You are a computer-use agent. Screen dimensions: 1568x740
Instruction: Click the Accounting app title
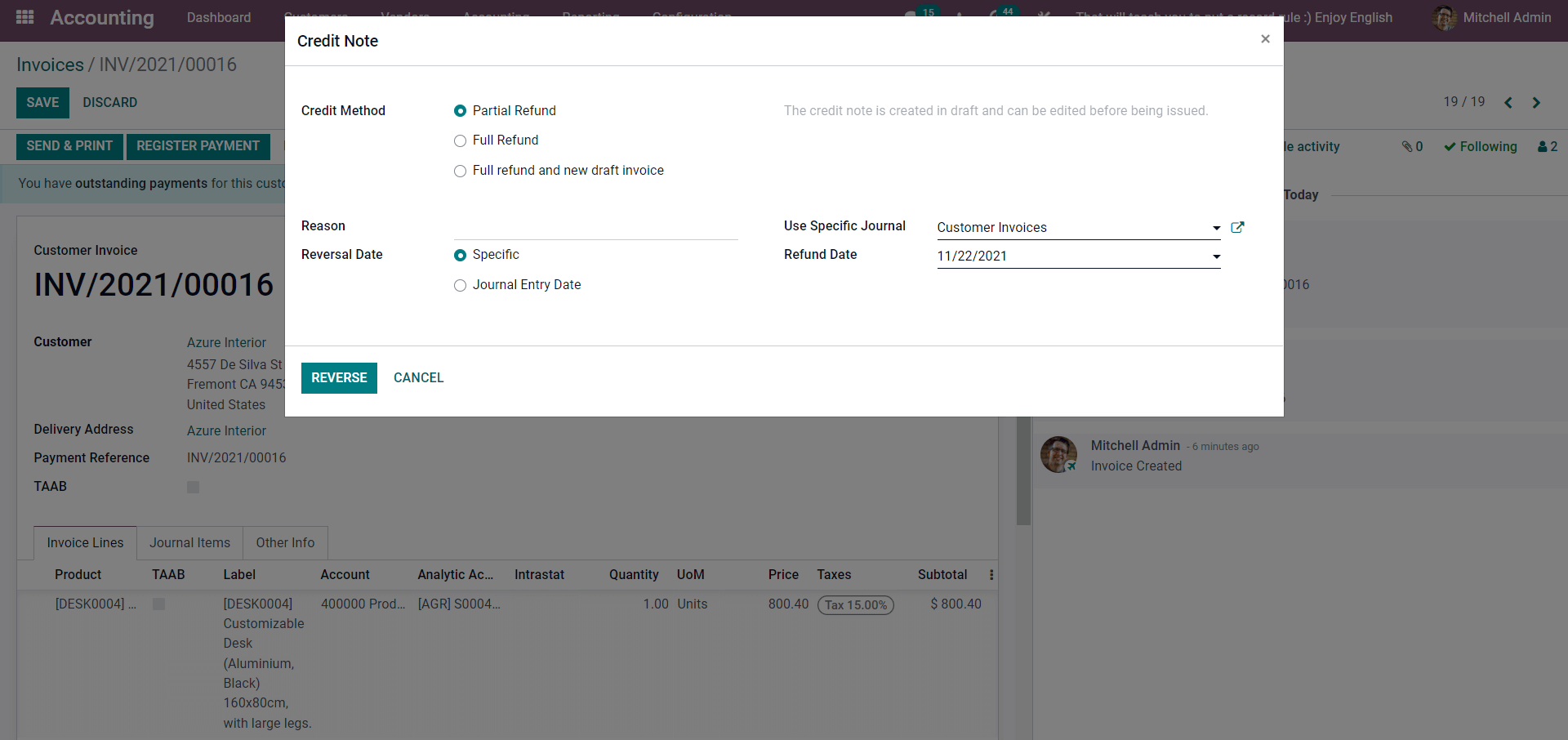tap(102, 18)
